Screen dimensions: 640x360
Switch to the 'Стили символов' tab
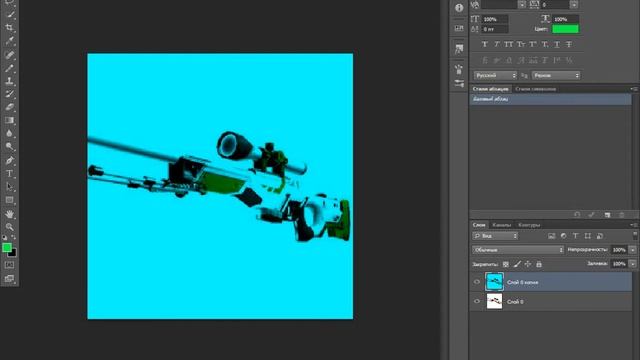point(535,89)
